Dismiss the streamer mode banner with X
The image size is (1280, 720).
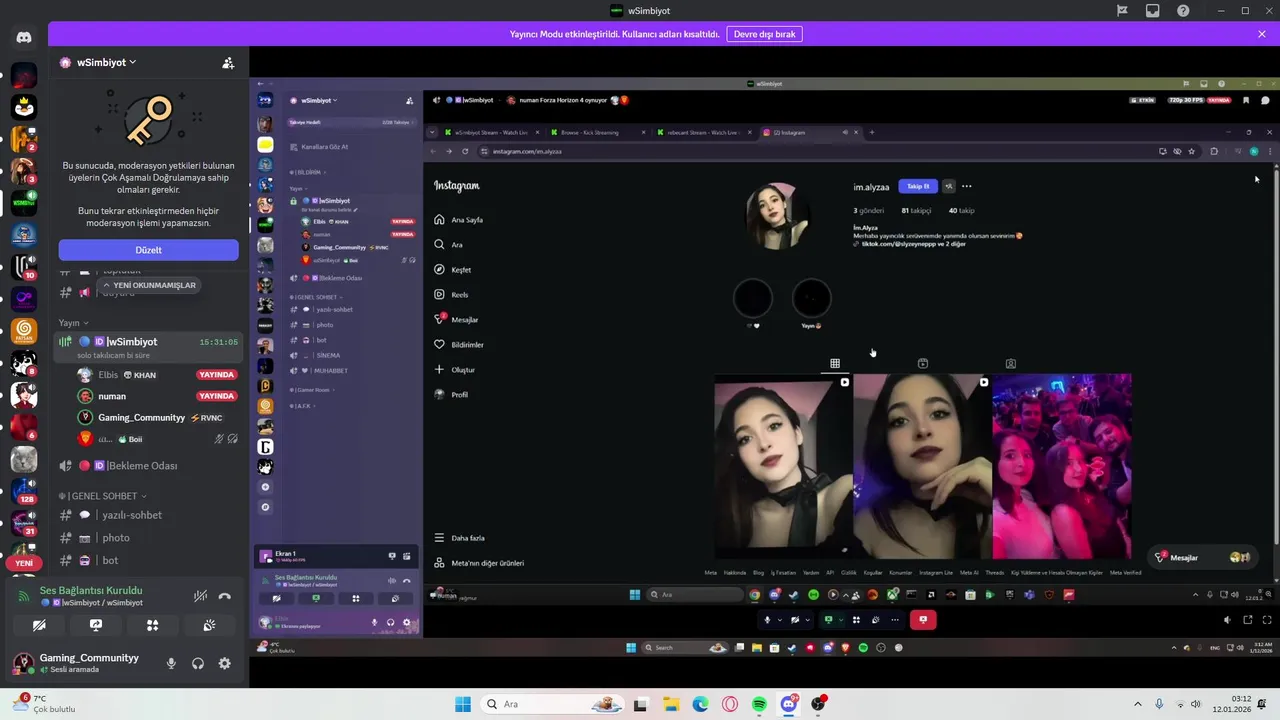(1262, 34)
